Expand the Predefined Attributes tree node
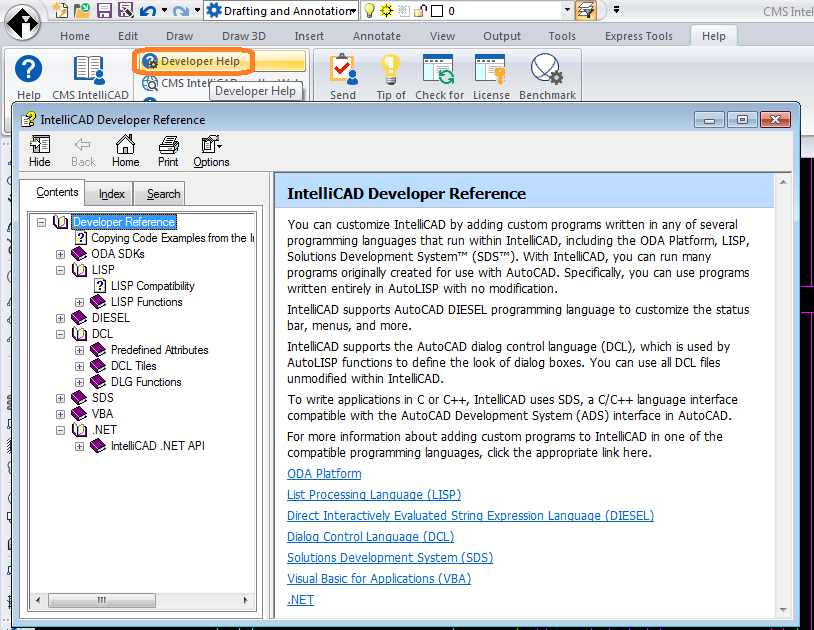814x630 pixels. [79, 350]
